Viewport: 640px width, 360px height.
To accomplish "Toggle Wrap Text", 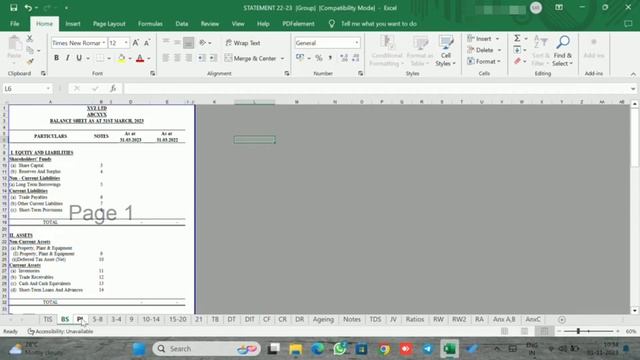I will 242,43.
